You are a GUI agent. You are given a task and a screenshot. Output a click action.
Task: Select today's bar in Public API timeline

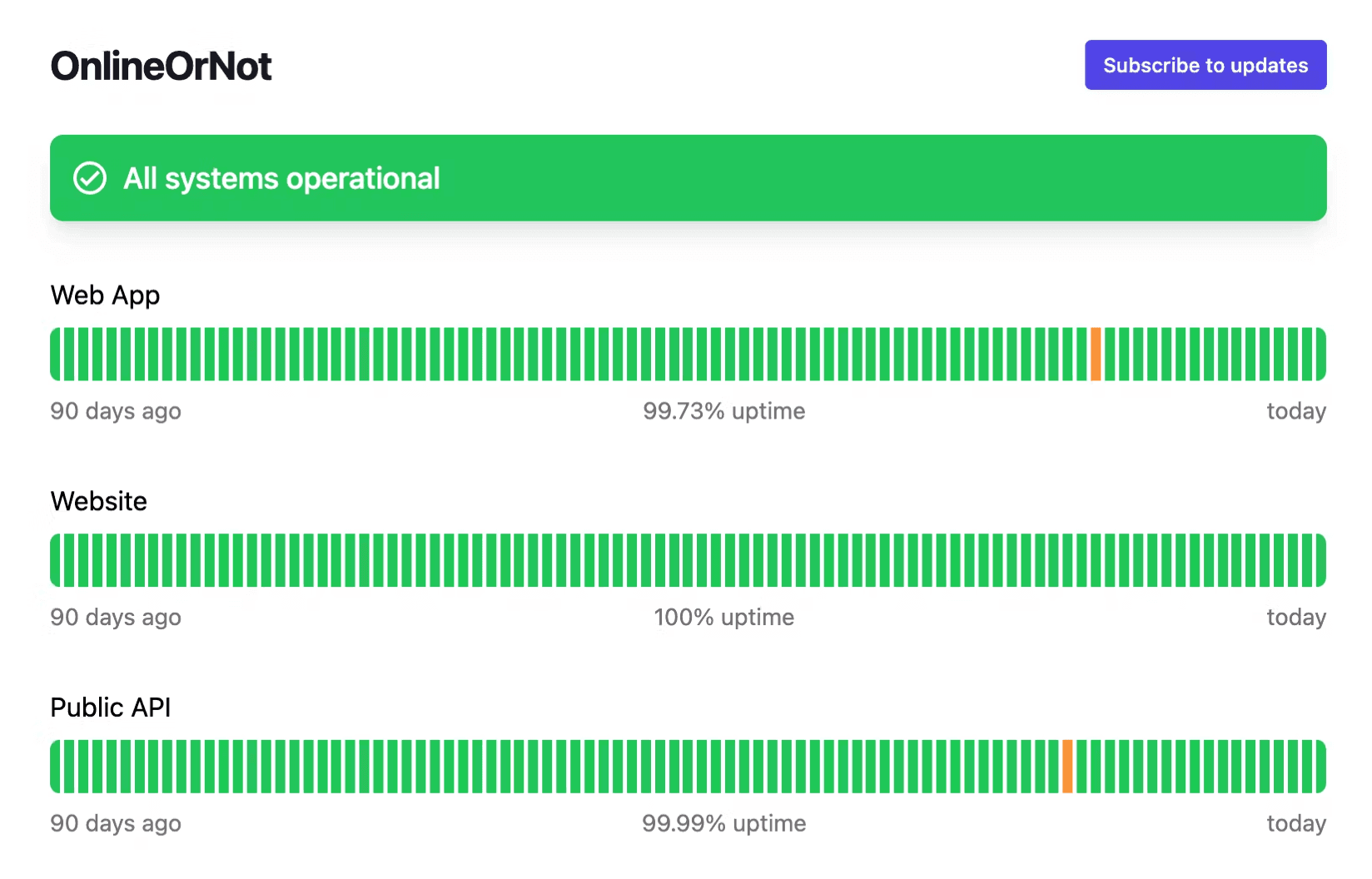tap(1320, 767)
